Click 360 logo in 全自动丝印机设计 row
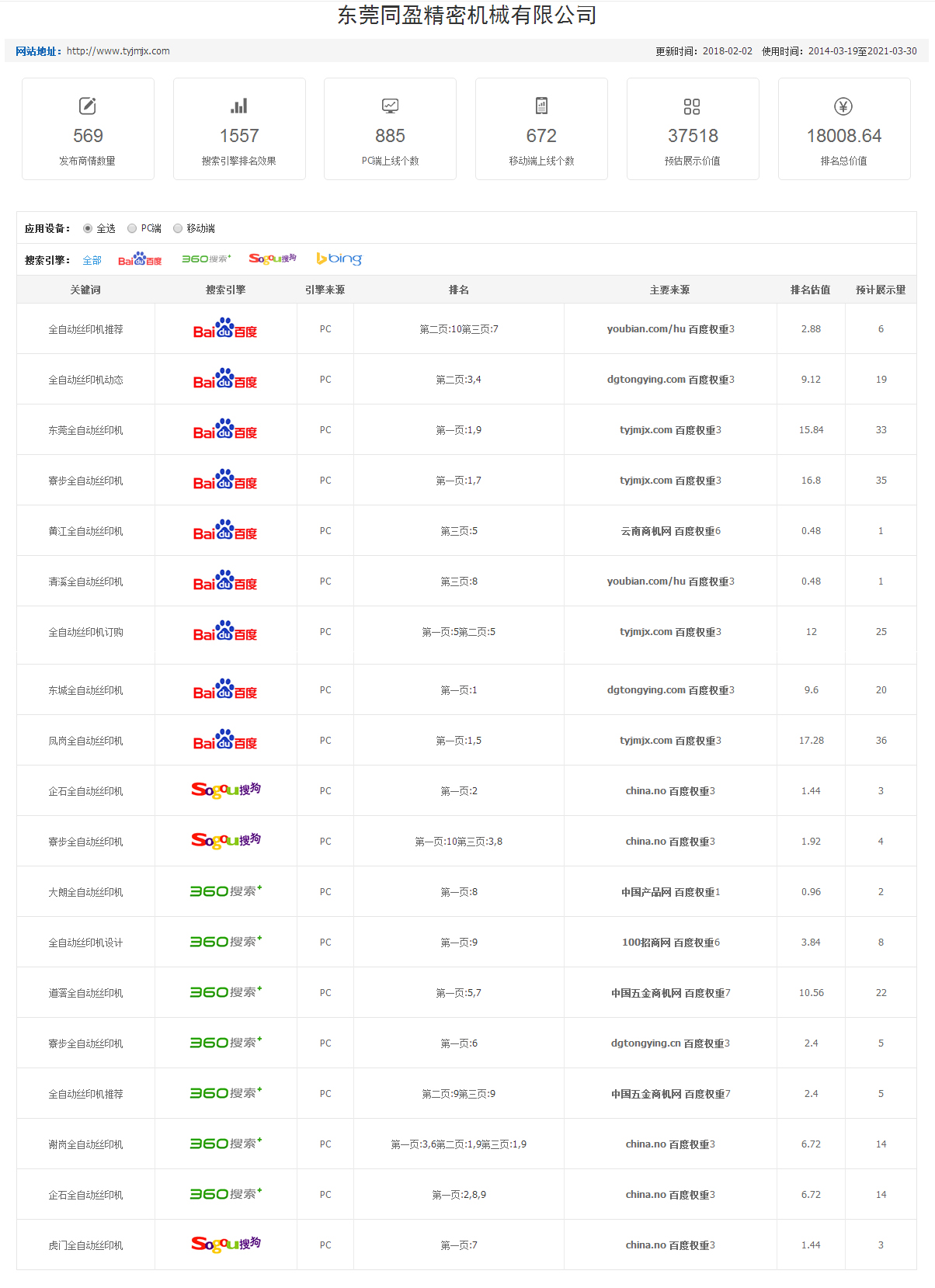Viewport: 935px width, 1288px height. click(226, 942)
